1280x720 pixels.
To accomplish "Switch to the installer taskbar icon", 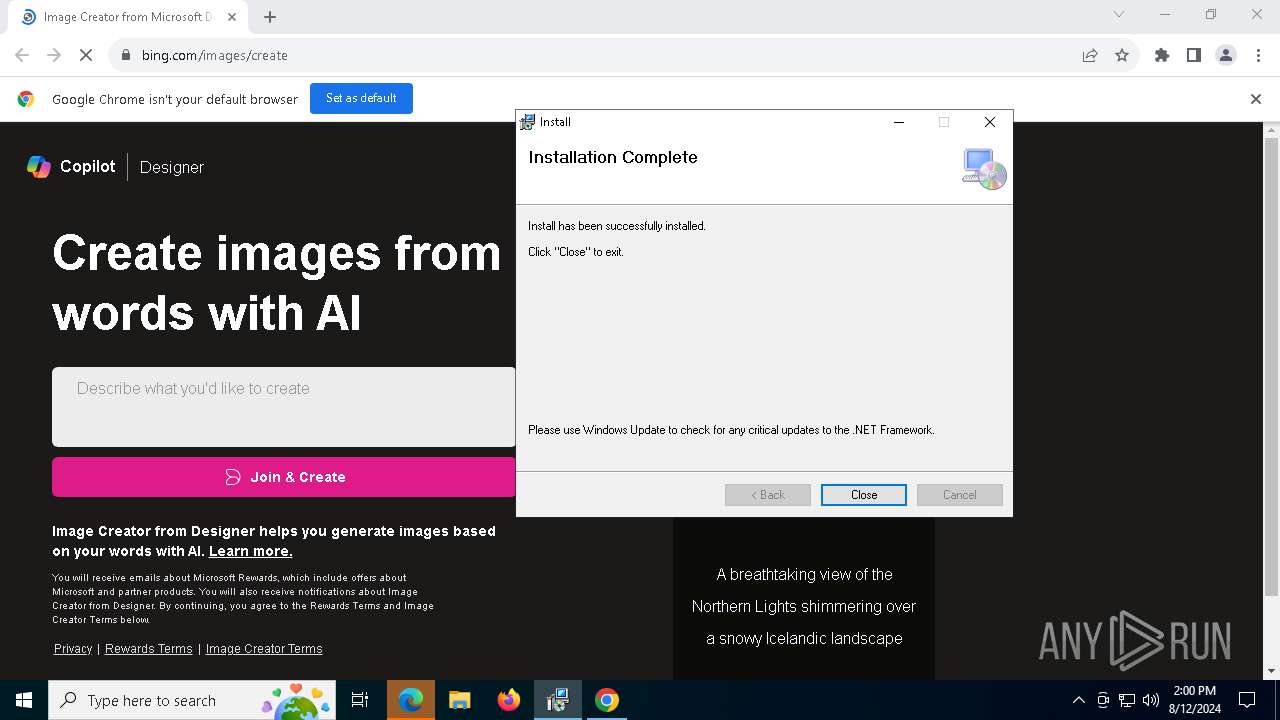I will [x=557, y=700].
